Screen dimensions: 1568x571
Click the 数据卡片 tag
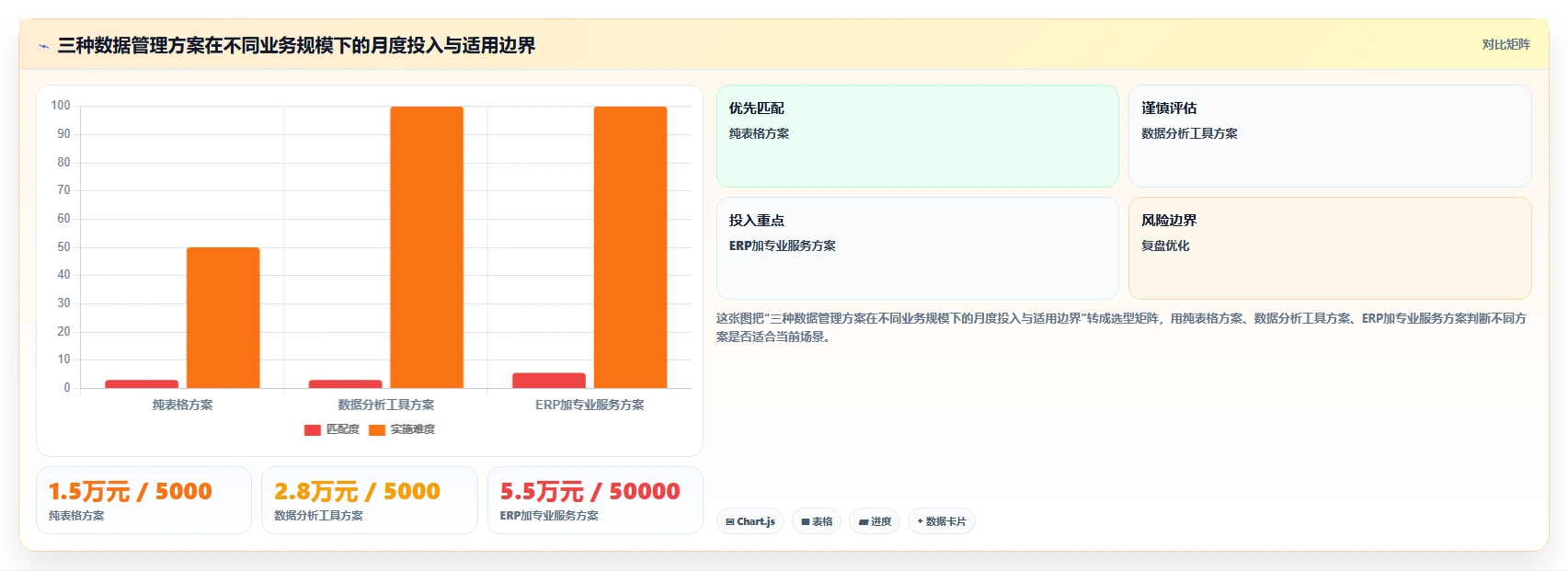pos(942,521)
